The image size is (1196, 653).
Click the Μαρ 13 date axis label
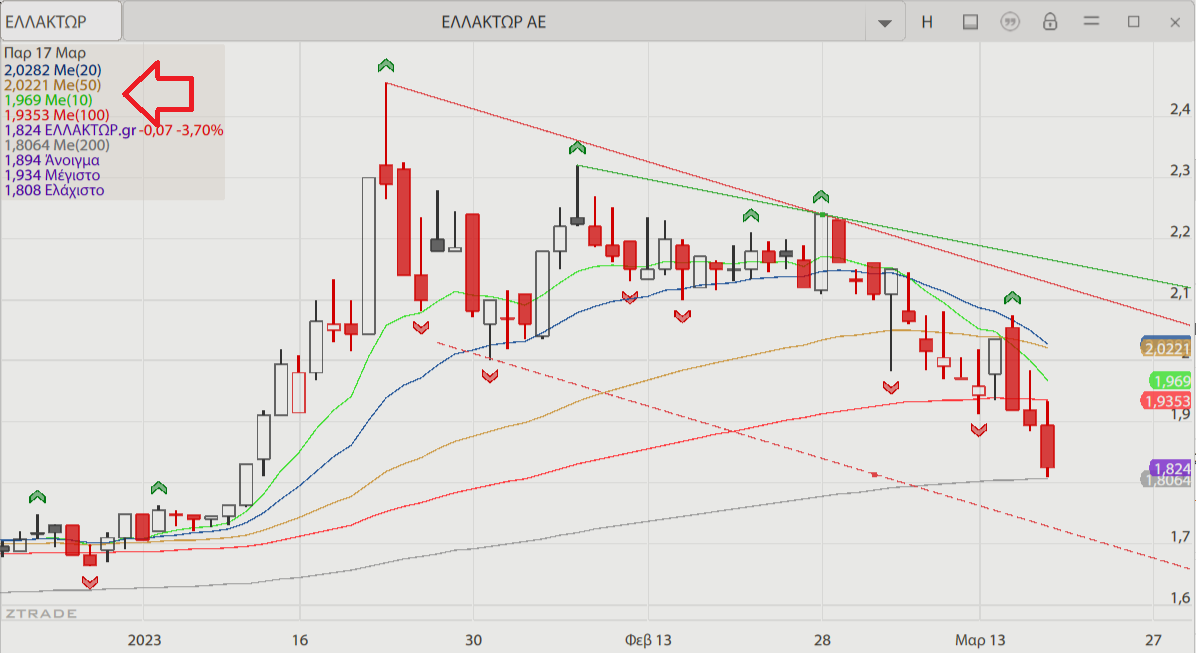point(980,640)
